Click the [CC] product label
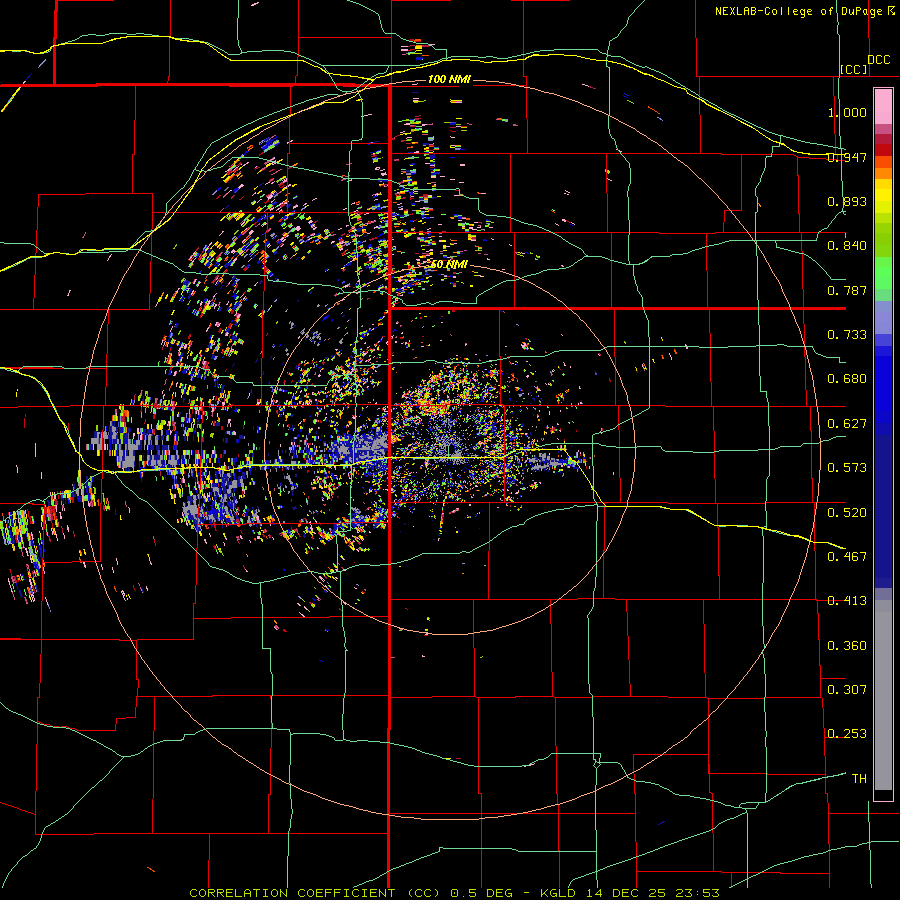 [854, 69]
